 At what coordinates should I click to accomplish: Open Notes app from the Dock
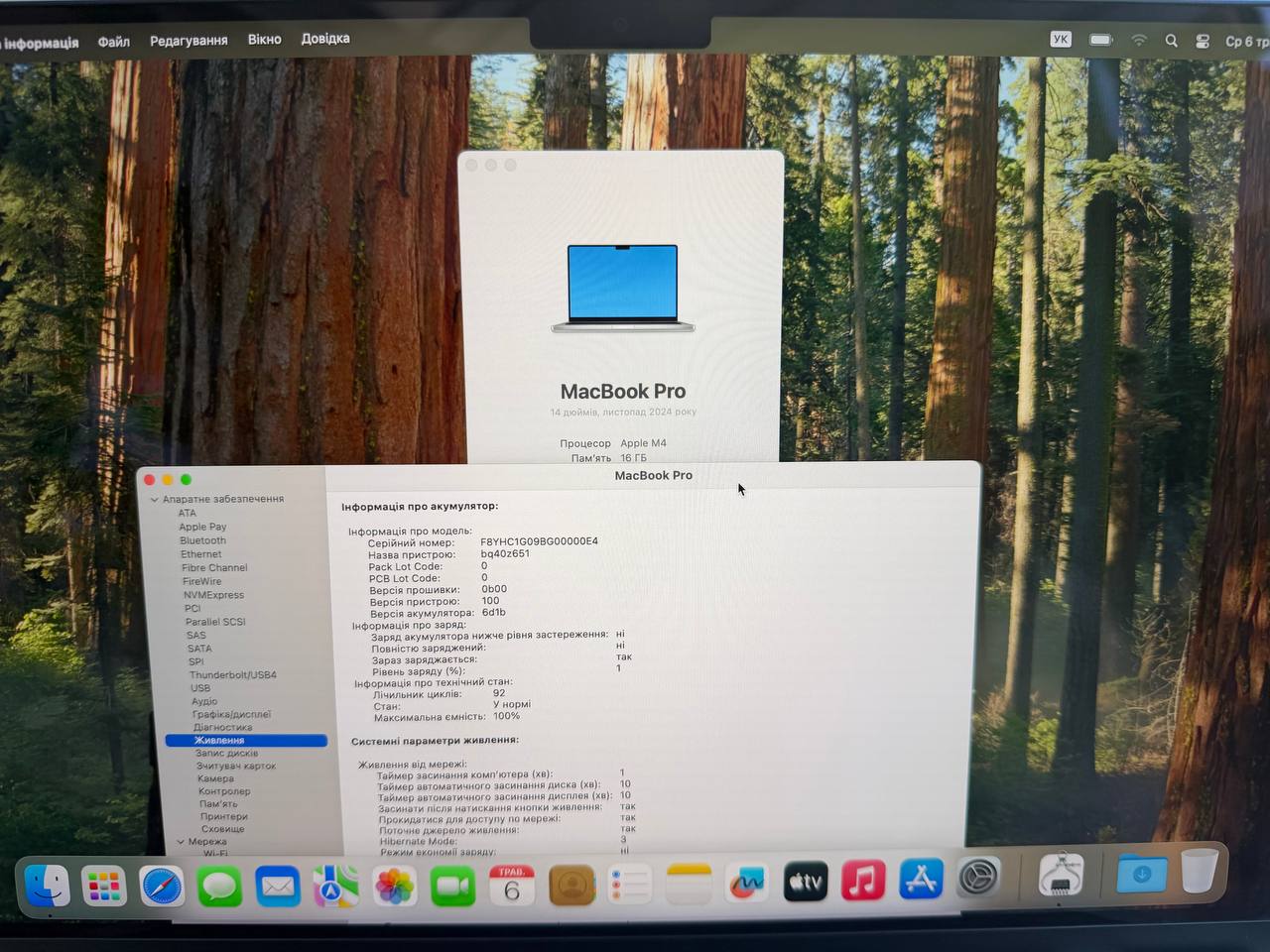point(688,884)
